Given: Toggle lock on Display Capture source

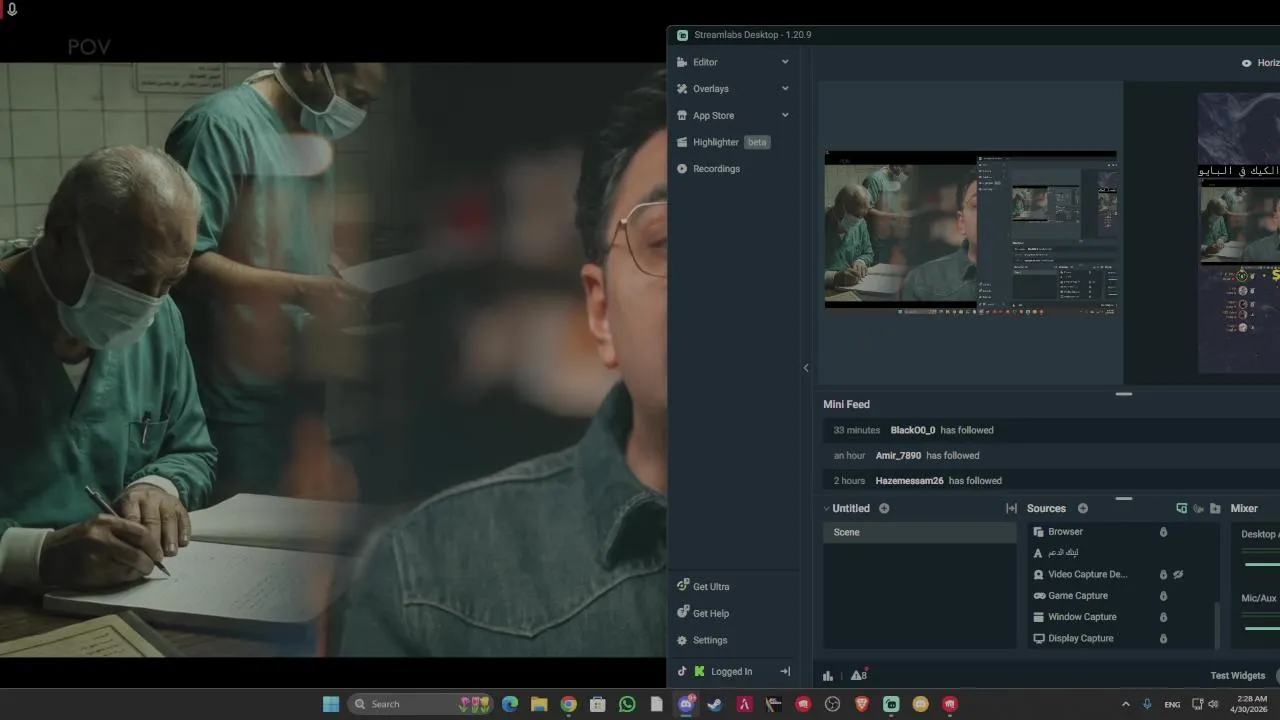Looking at the screenshot, I should click(x=1163, y=638).
